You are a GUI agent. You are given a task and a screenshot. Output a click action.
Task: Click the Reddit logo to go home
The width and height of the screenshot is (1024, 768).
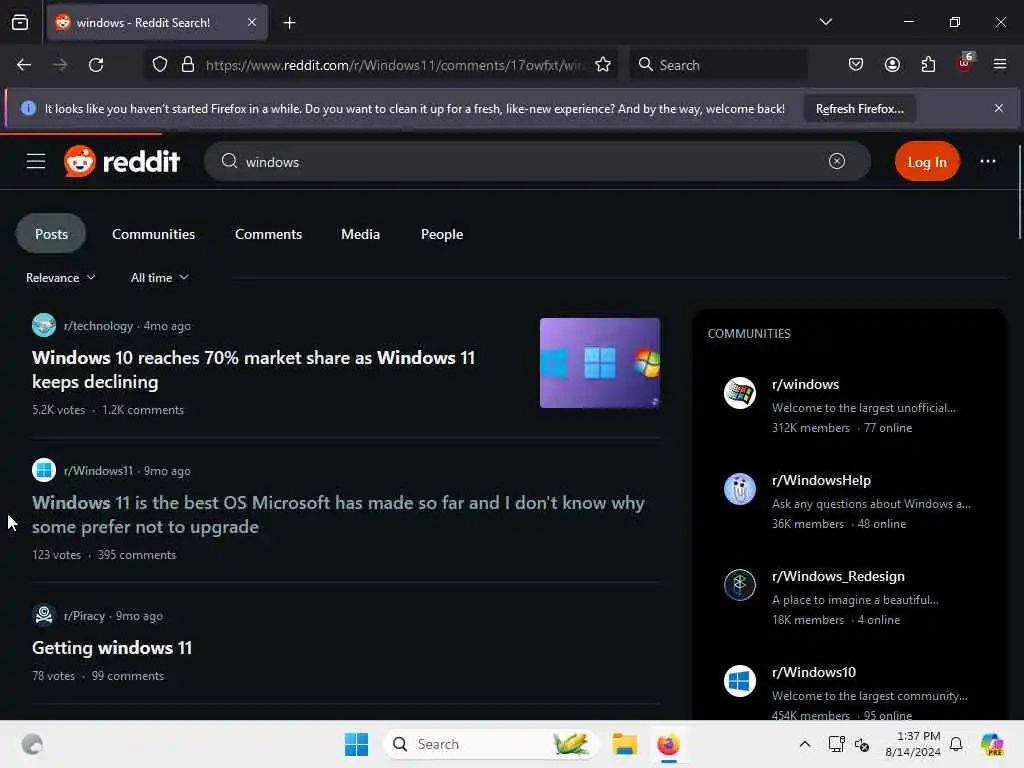(121, 161)
